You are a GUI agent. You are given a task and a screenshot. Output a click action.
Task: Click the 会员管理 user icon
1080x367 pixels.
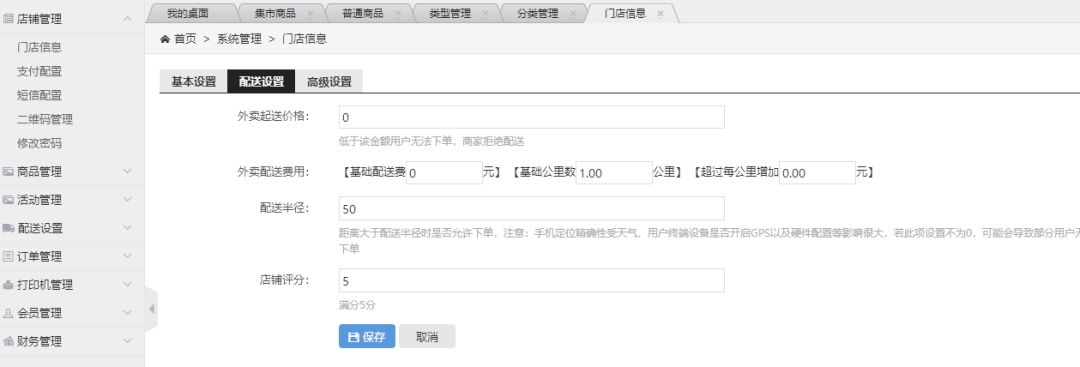click(x=9, y=313)
